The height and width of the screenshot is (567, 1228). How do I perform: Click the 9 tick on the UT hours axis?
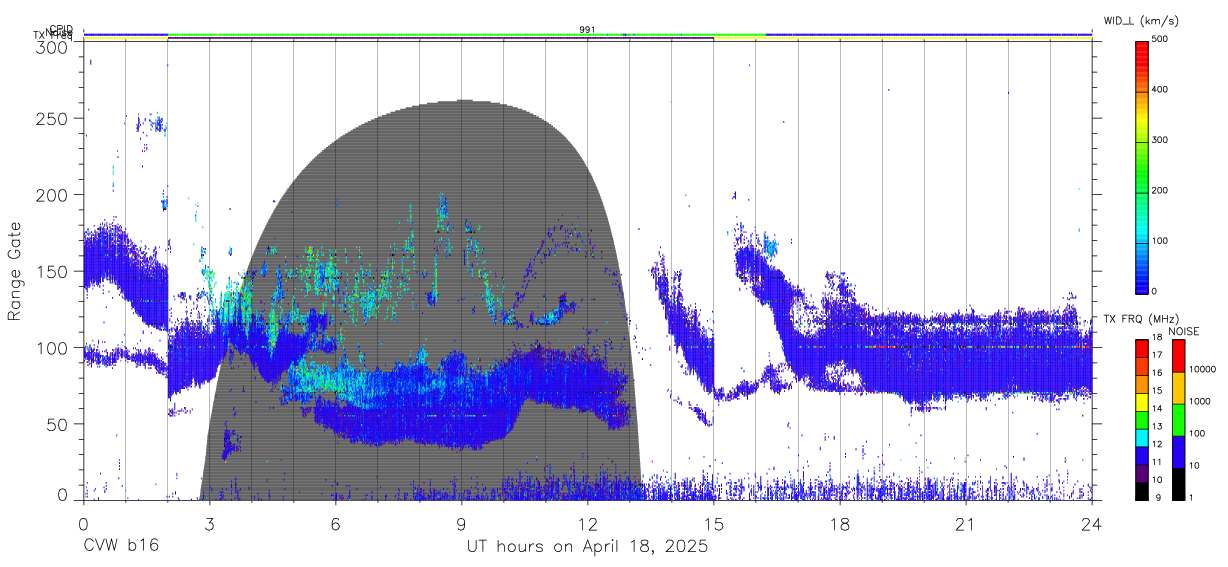[461, 524]
